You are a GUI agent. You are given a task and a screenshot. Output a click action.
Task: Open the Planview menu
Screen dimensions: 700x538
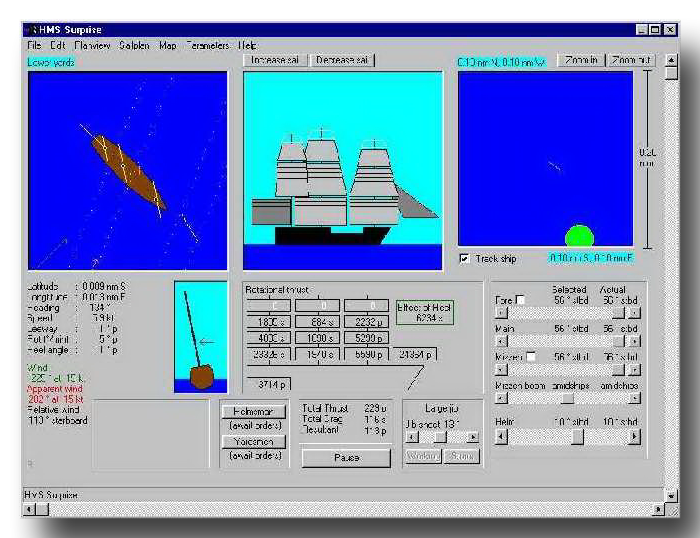[92, 46]
